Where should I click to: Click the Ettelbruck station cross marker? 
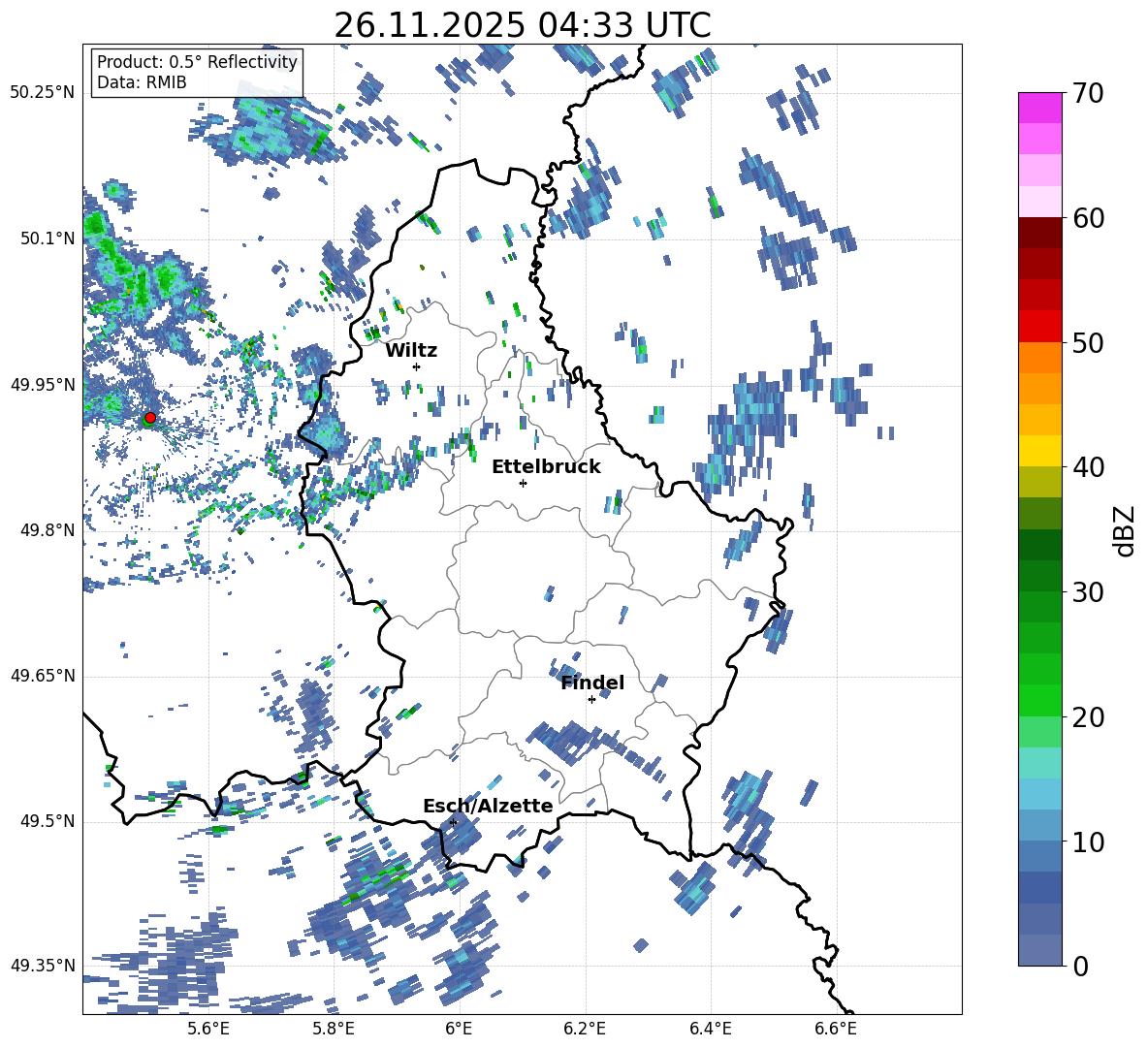coord(523,483)
